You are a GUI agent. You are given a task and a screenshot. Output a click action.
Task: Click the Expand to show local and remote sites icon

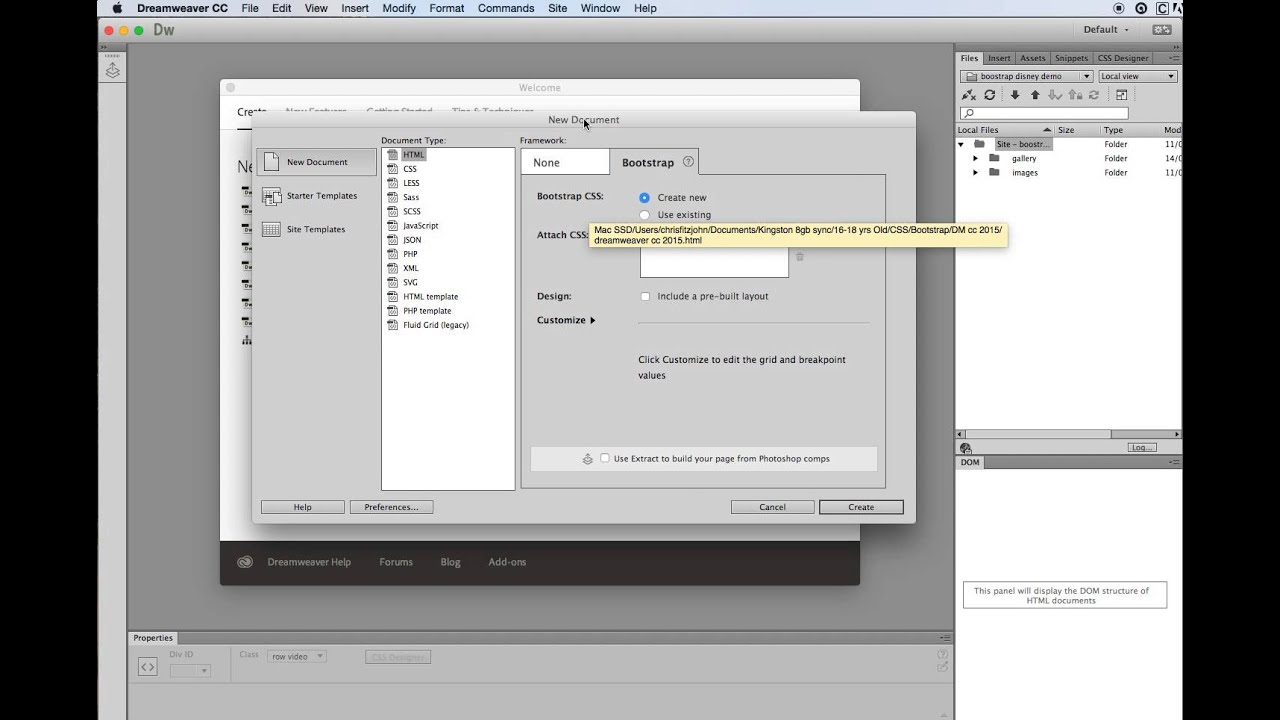point(1121,95)
